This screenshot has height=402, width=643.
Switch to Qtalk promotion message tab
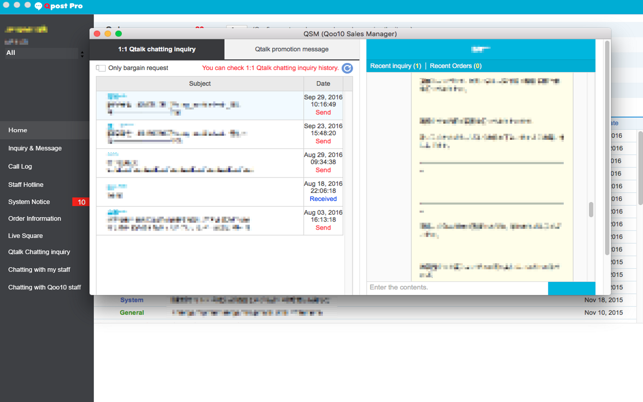(x=292, y=49)
